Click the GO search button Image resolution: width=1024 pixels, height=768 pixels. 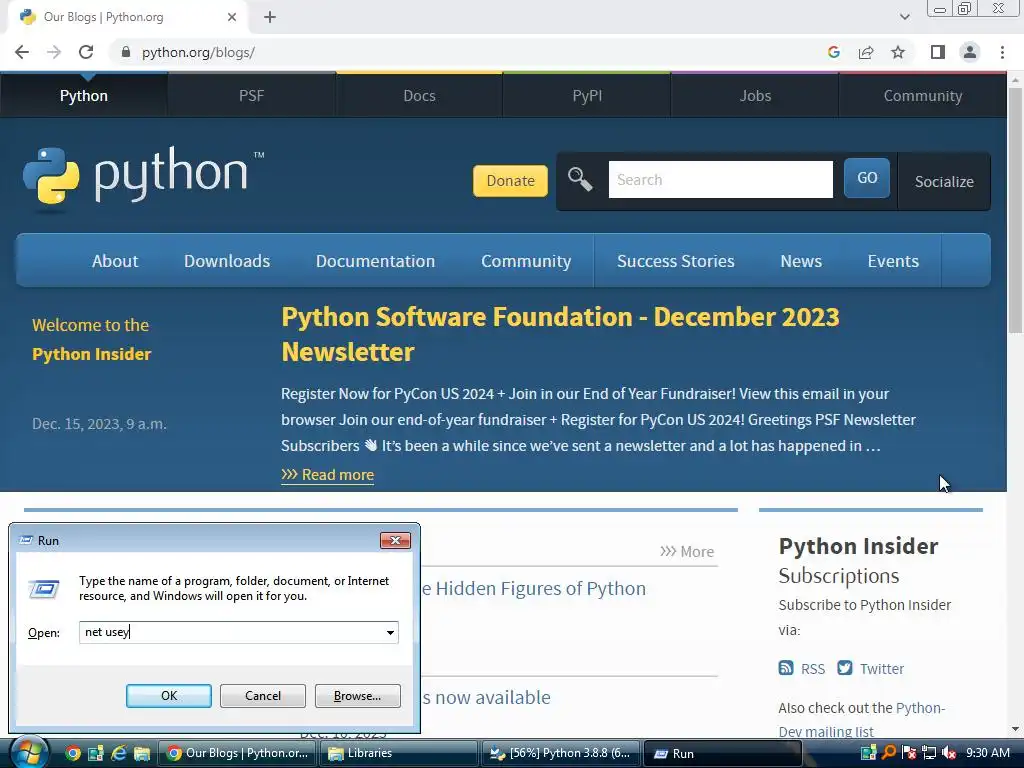[867, 178]
